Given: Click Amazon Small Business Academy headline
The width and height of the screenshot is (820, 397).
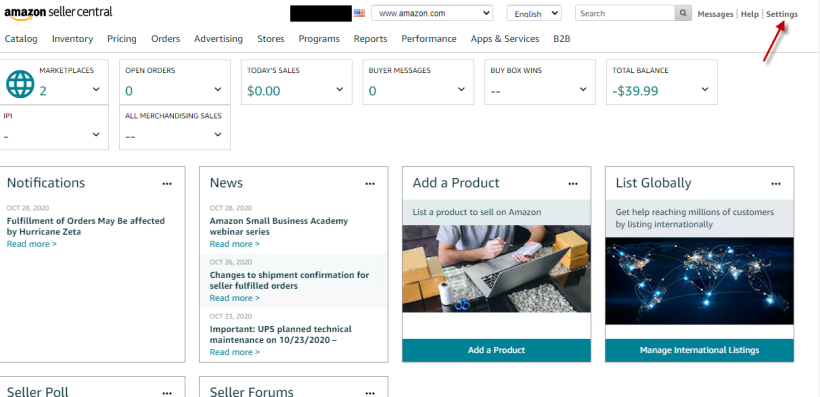Looking at the screenshot, I should coord(279,226).
